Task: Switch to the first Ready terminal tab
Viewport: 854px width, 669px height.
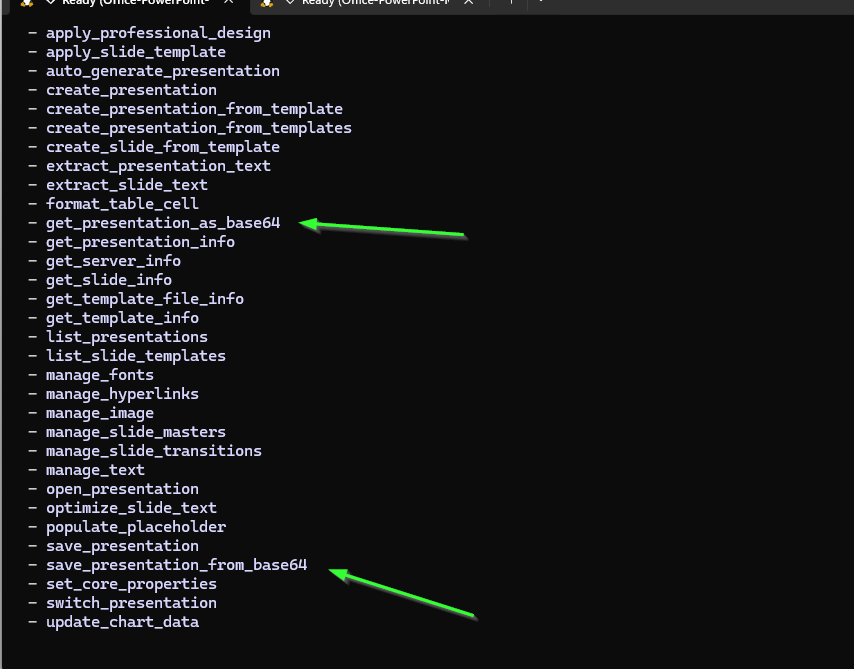Action: (130, 3)
